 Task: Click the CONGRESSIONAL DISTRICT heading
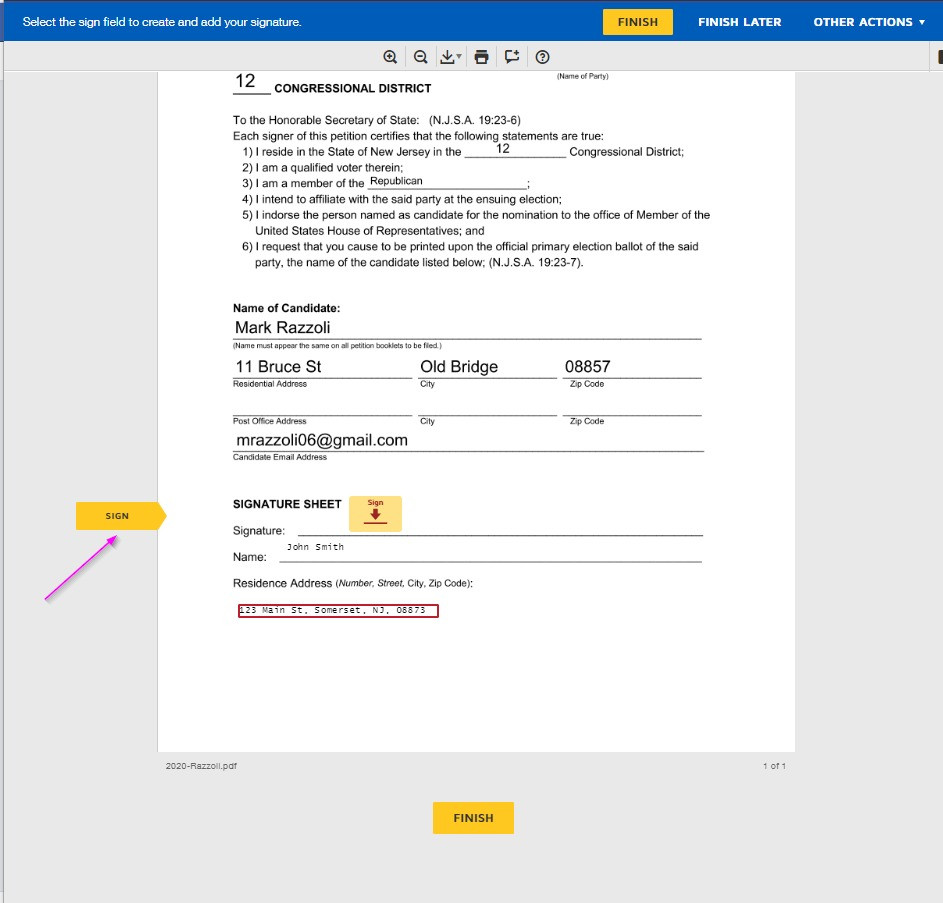pyautogui.click(x=352, y=88)
